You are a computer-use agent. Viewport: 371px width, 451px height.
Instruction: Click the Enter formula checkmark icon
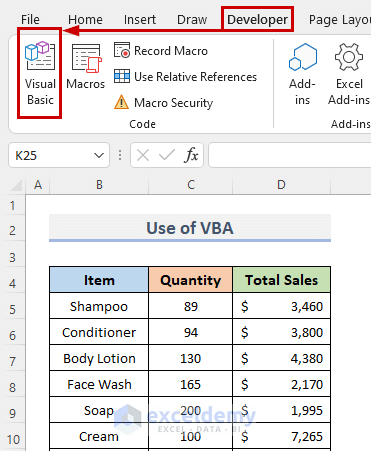pyautogui.click(x=167, y=155)
